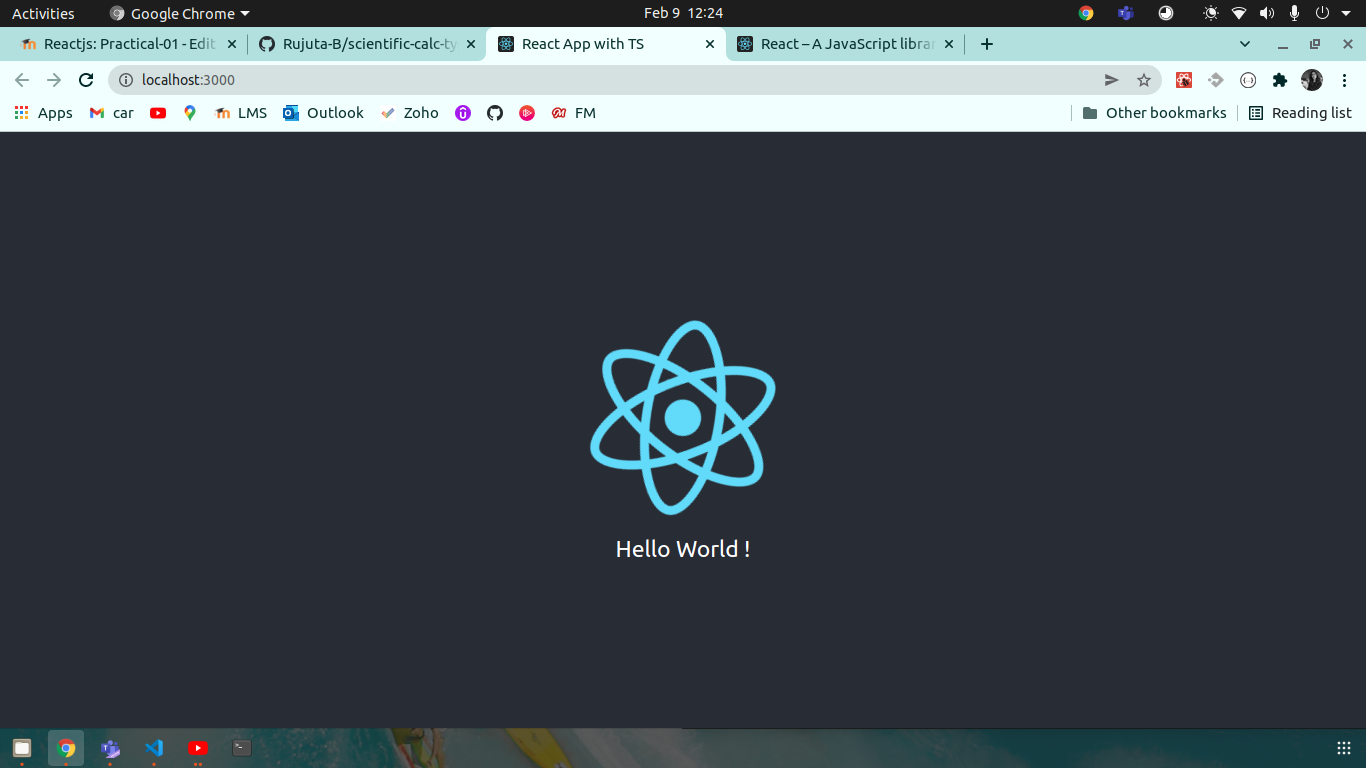This screenshot has height=768, width=1366.
Task: Open Chrome's three-dot menu
Action: [x=1344, y=80]
